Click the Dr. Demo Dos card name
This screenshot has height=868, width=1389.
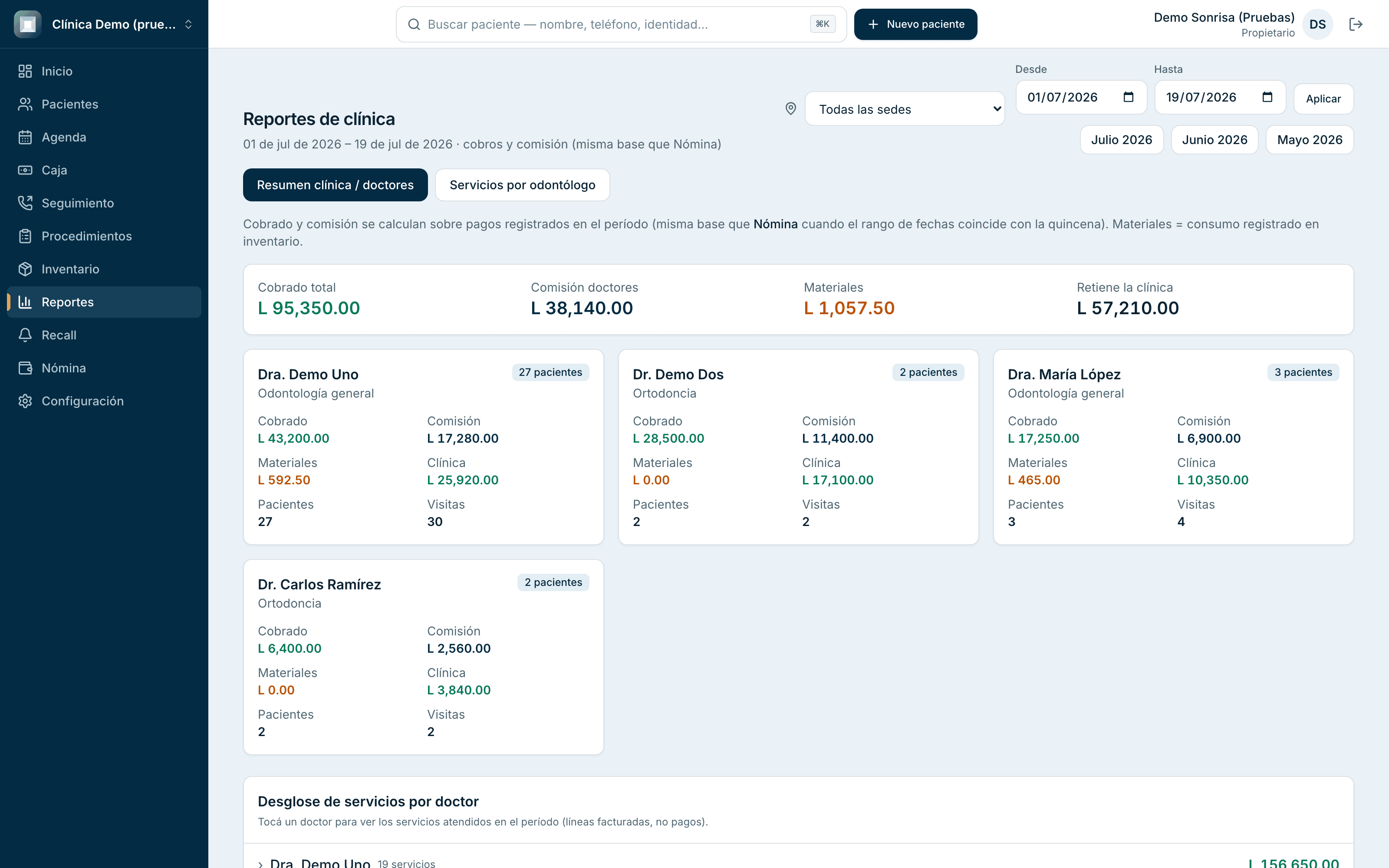[x=678, y=374]
